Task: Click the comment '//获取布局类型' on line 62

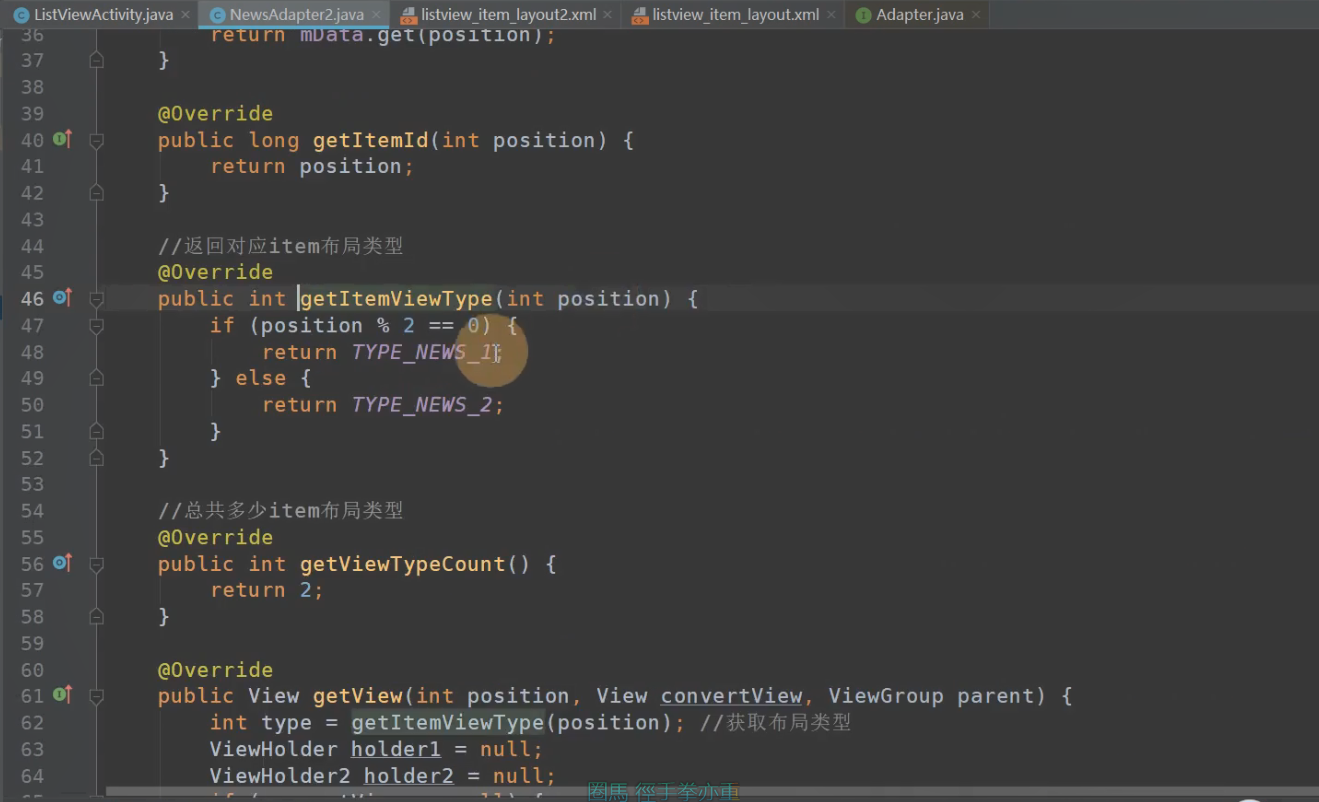Action: point(775,723)
